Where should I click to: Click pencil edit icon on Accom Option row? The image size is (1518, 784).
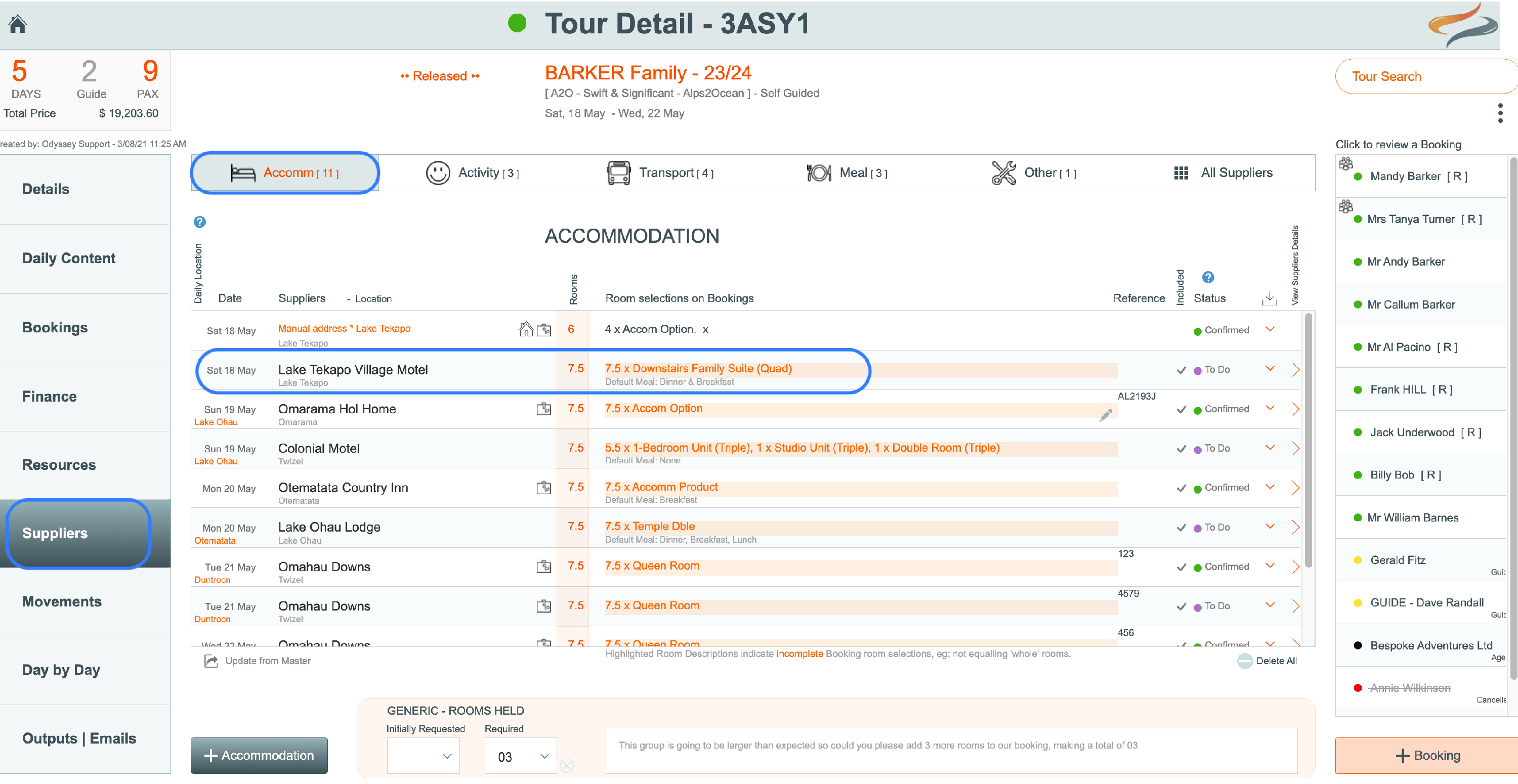[x=1106, y=416]
